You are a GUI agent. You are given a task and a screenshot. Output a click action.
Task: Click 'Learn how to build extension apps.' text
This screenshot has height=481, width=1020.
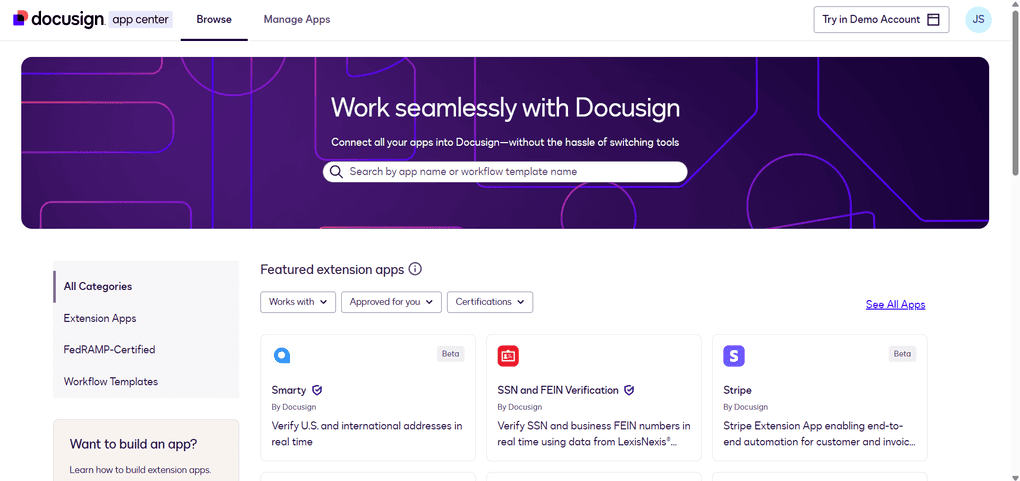click(141, 470)
